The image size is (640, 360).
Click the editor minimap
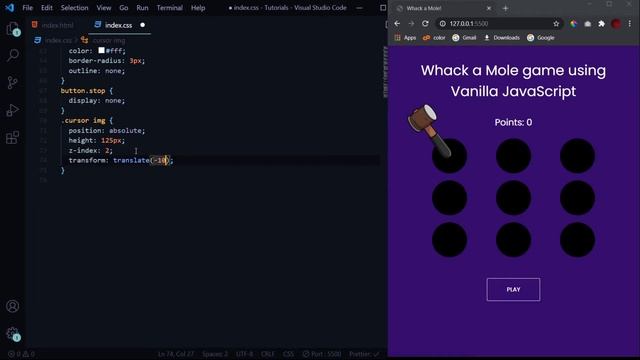click(x=385, y=73)
